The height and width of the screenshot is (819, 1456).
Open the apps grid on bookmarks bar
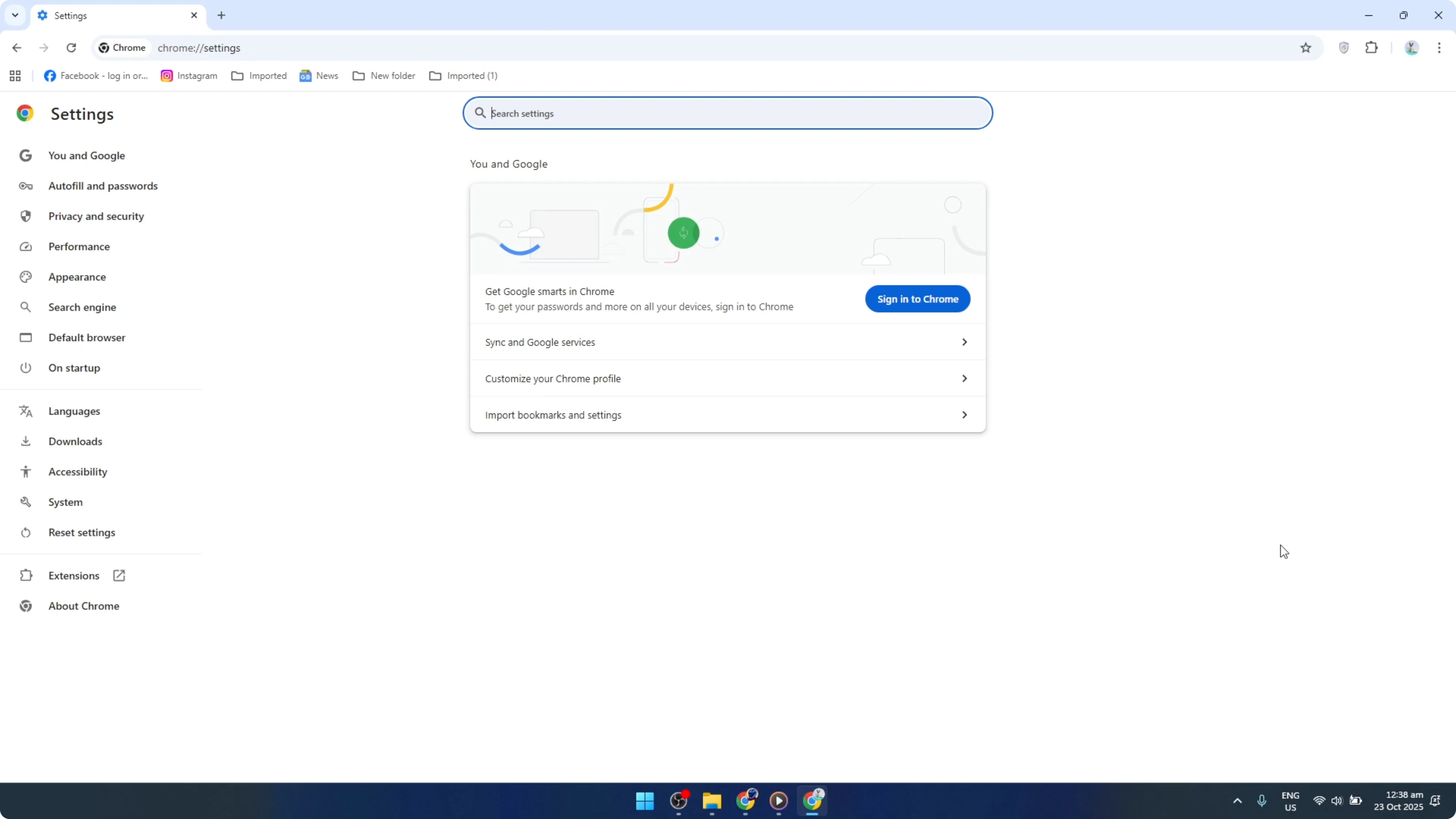point(14,75)
